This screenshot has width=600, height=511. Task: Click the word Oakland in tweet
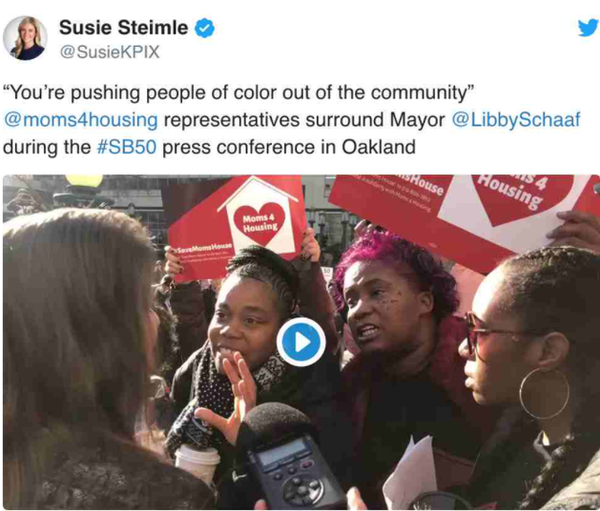point(378,147)
